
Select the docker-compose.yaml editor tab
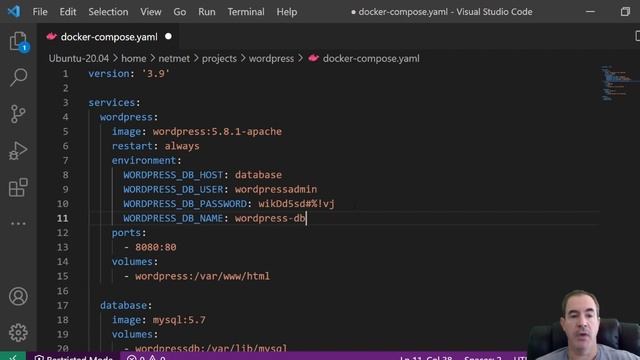click(109, 37)
